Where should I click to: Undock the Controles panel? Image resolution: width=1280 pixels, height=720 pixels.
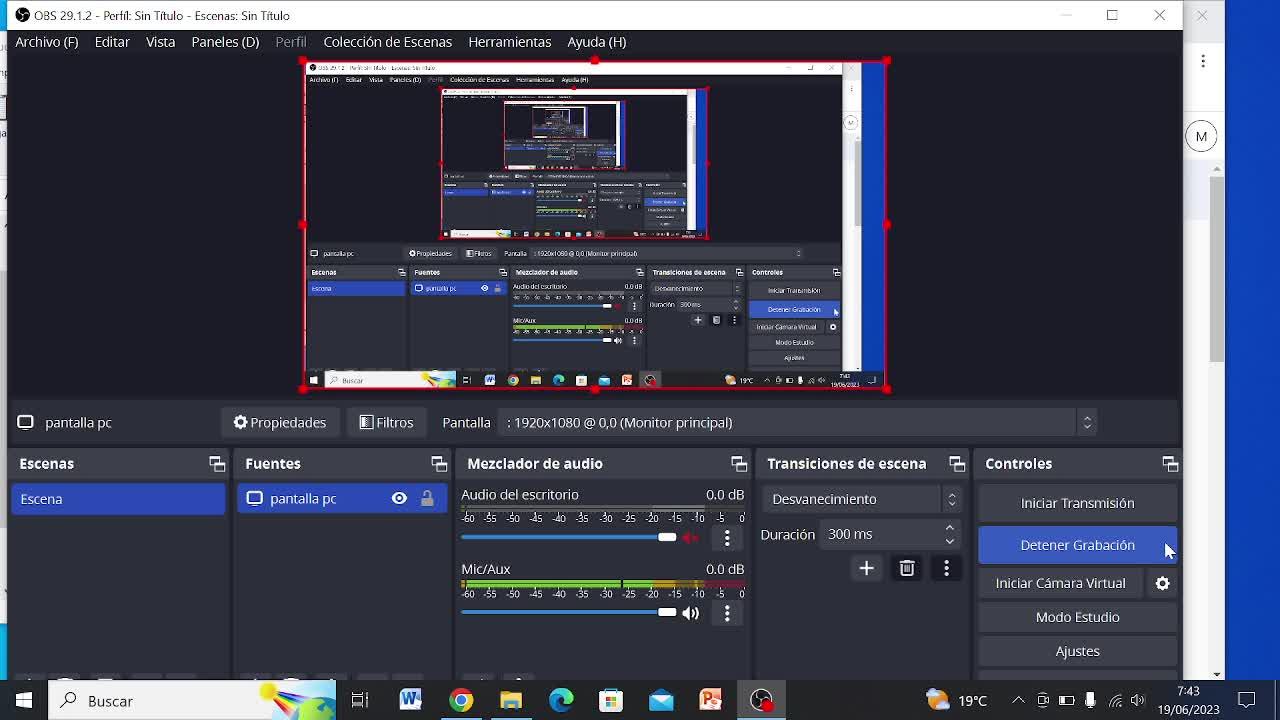tap(1170, 464)
